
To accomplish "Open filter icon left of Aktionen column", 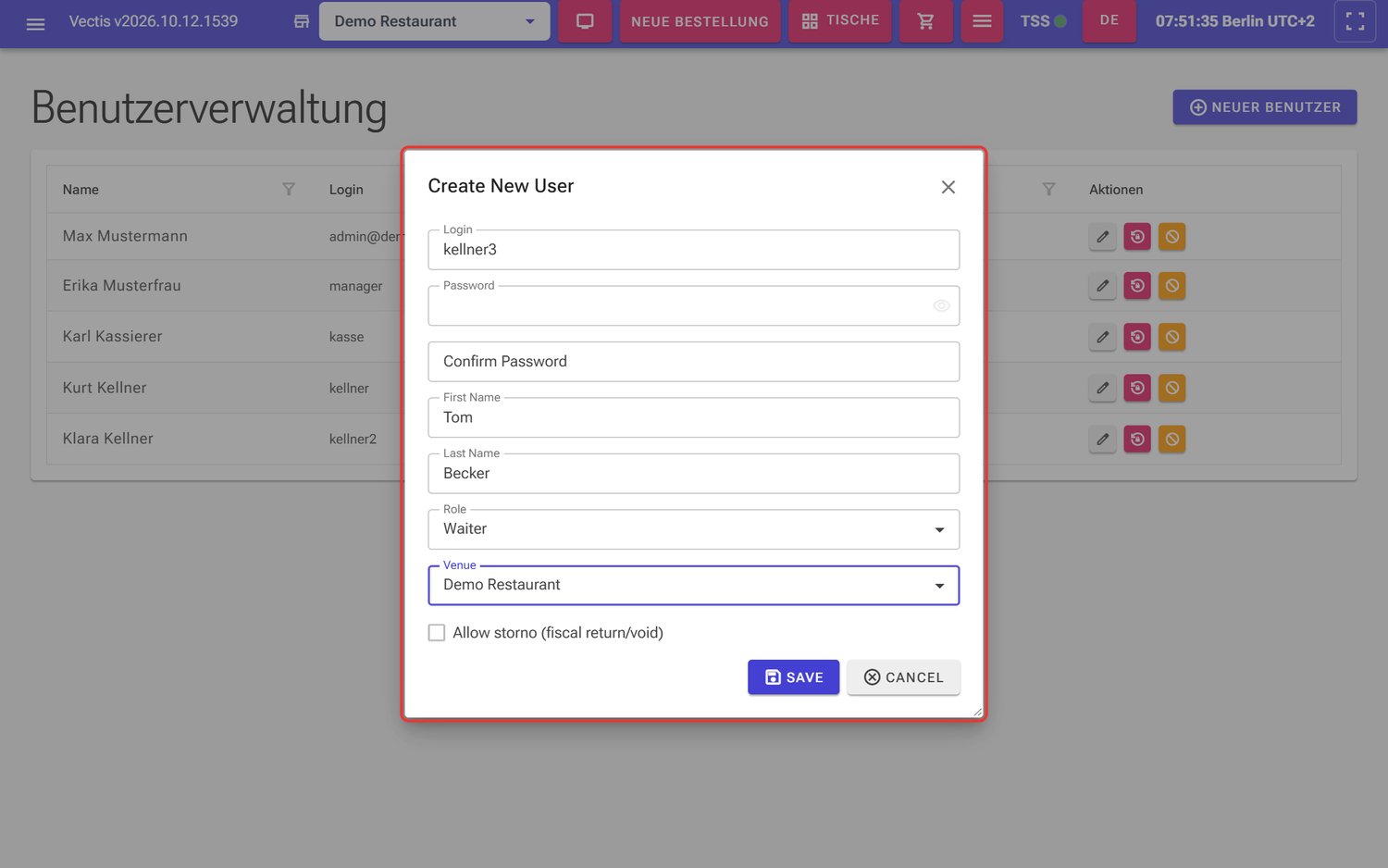I will [x=1048, y=189].
